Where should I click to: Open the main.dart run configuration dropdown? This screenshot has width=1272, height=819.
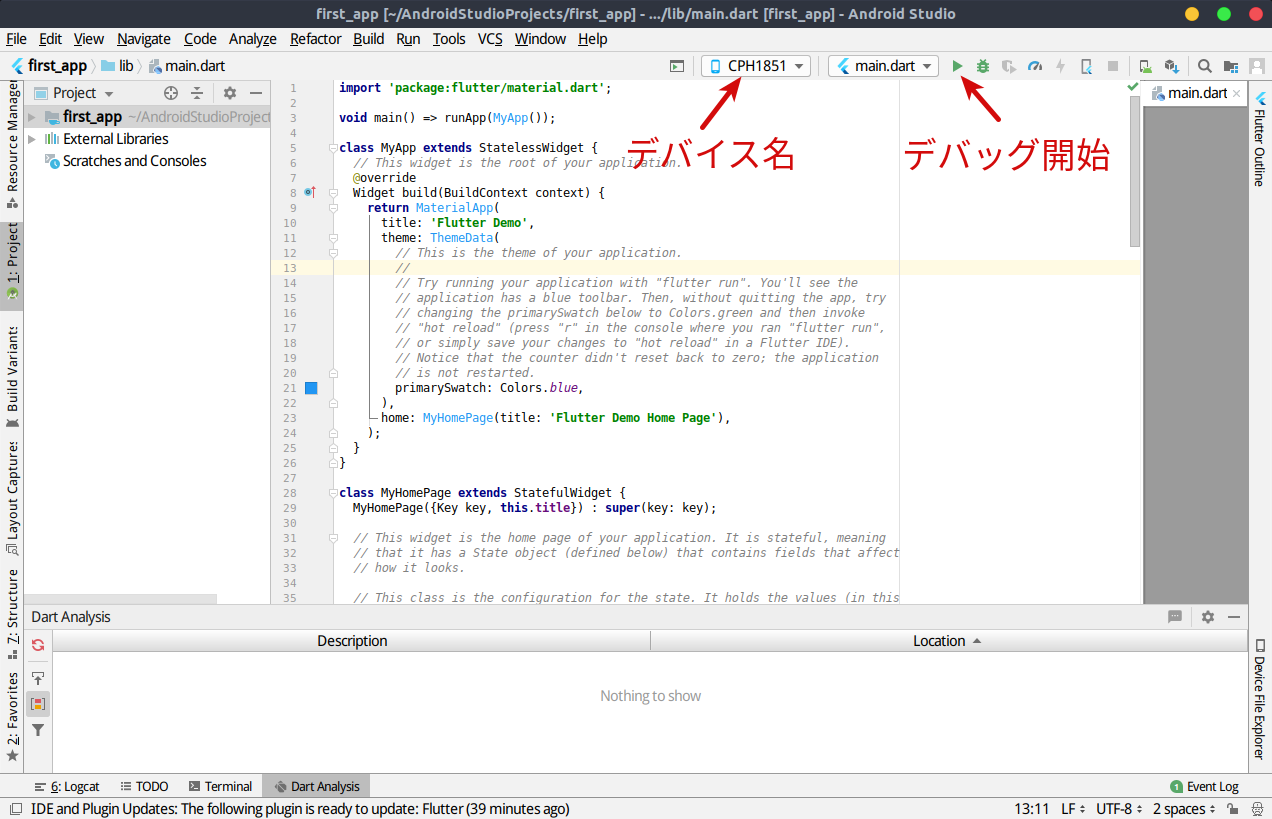click(883, 66)
